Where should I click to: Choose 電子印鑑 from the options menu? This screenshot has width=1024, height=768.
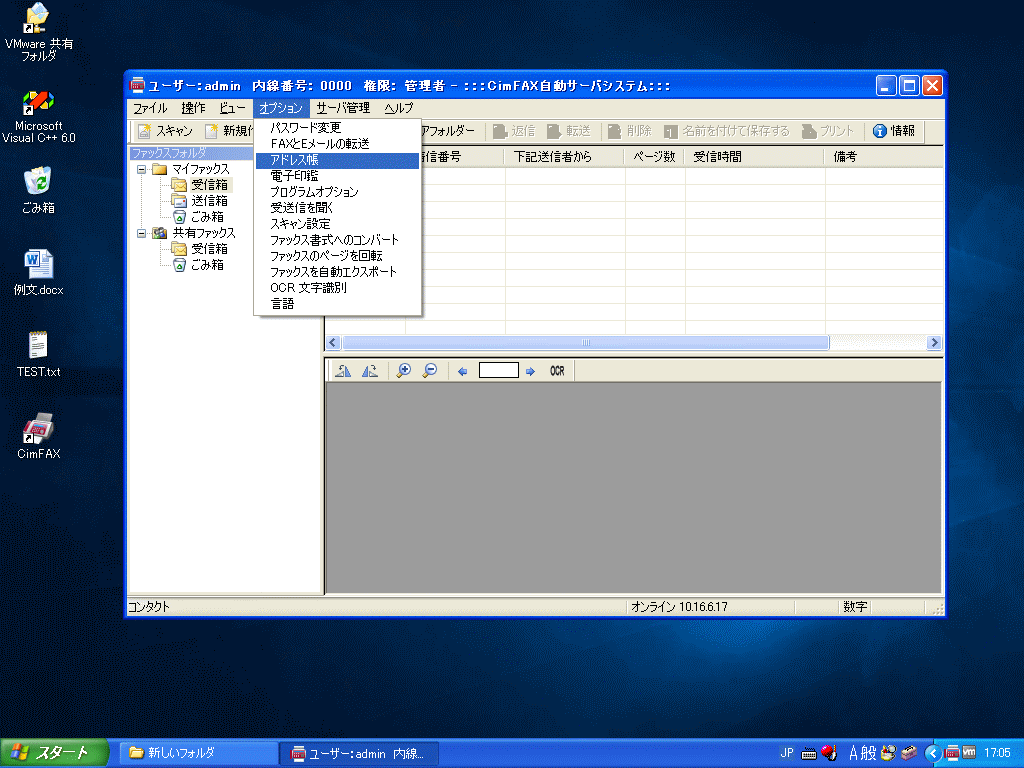click(337, 176)
